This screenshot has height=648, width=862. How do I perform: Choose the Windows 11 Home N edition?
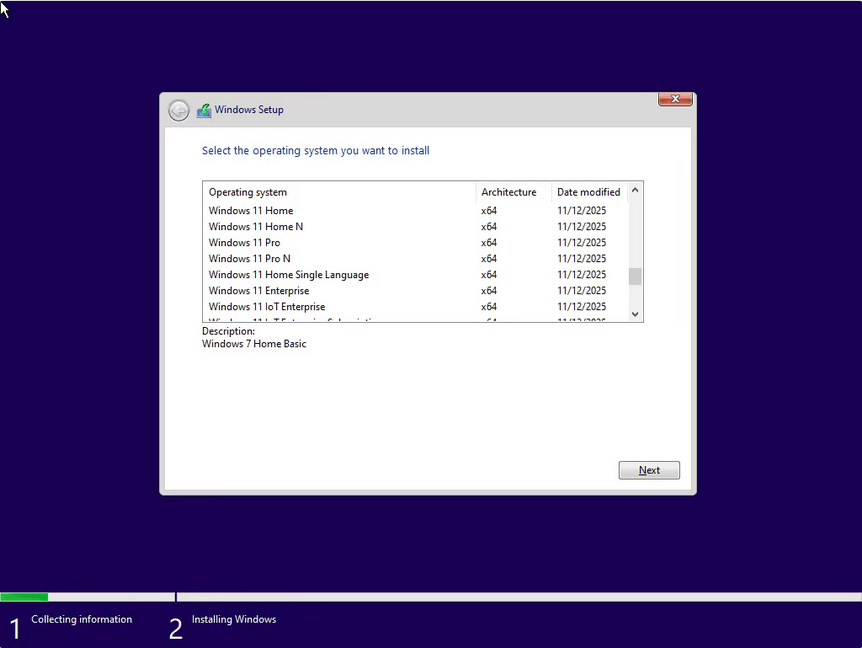click(x=256, y=227)
